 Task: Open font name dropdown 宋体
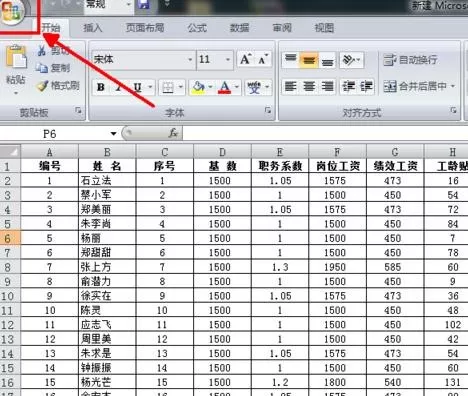pyautogui.click(x=190, y=60)
